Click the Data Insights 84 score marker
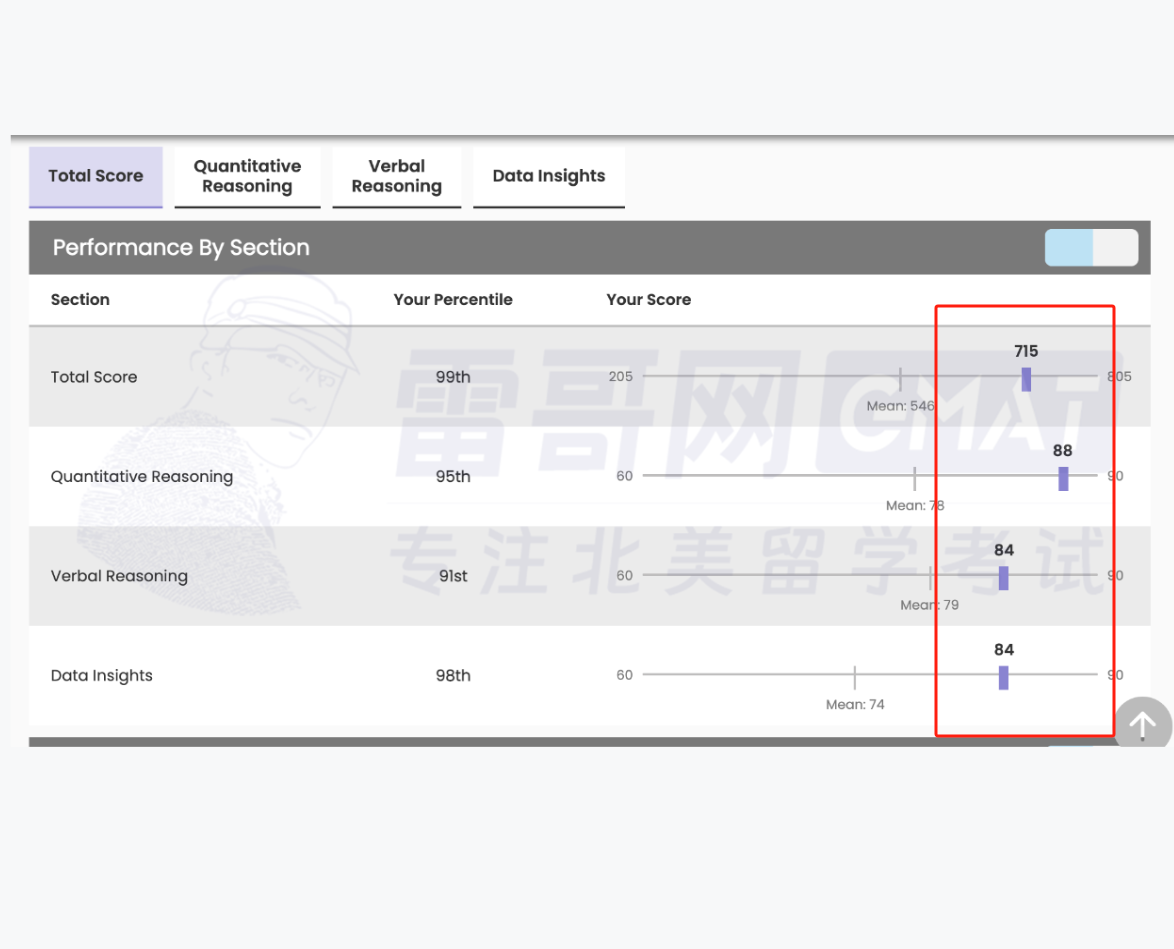The width and height of the screenshot is (1174, 949). (x=1003, y=678)
